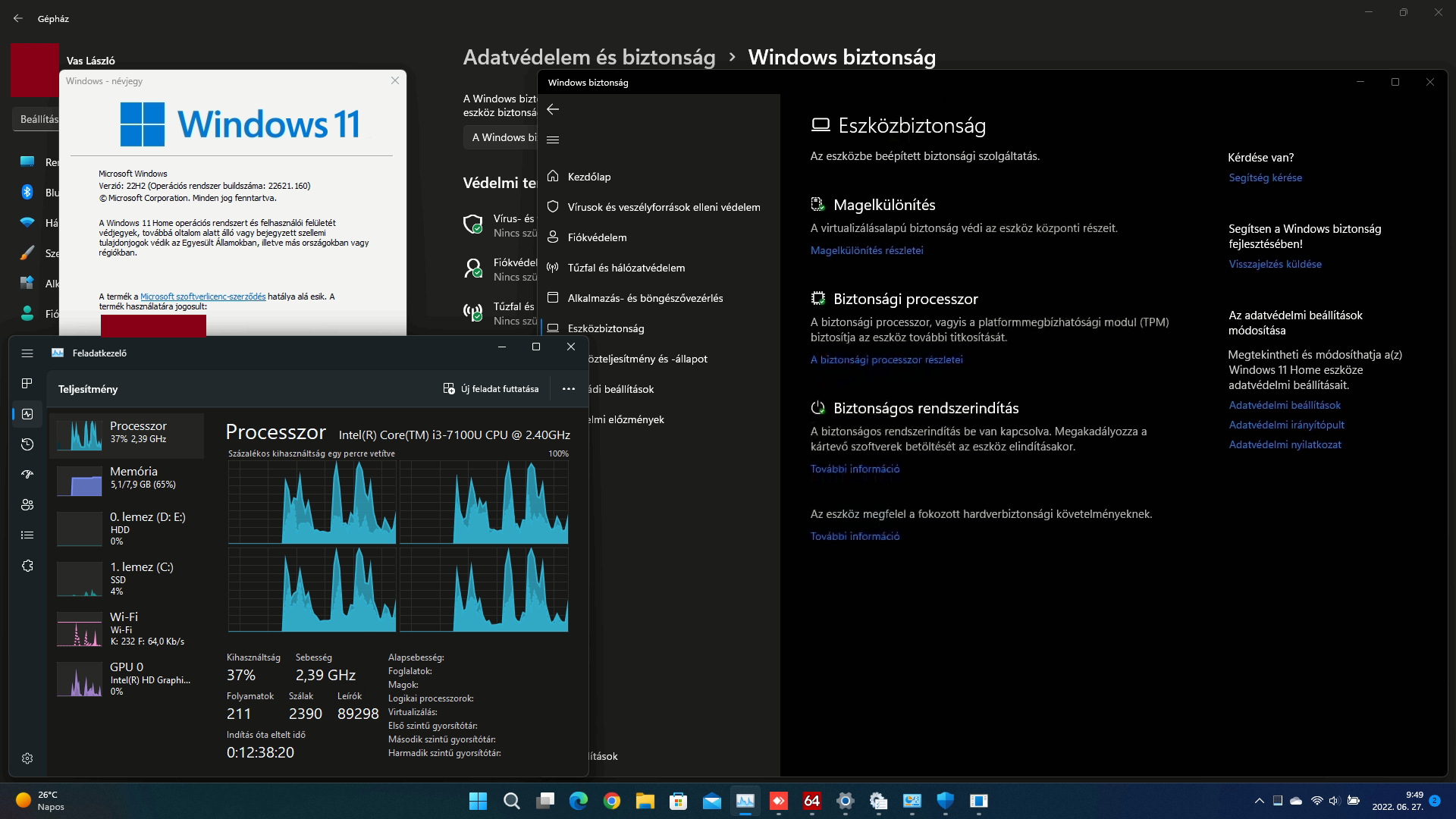
Task: Open Fiókvédelem in security sidebar
Action: (x=597, y=237)
